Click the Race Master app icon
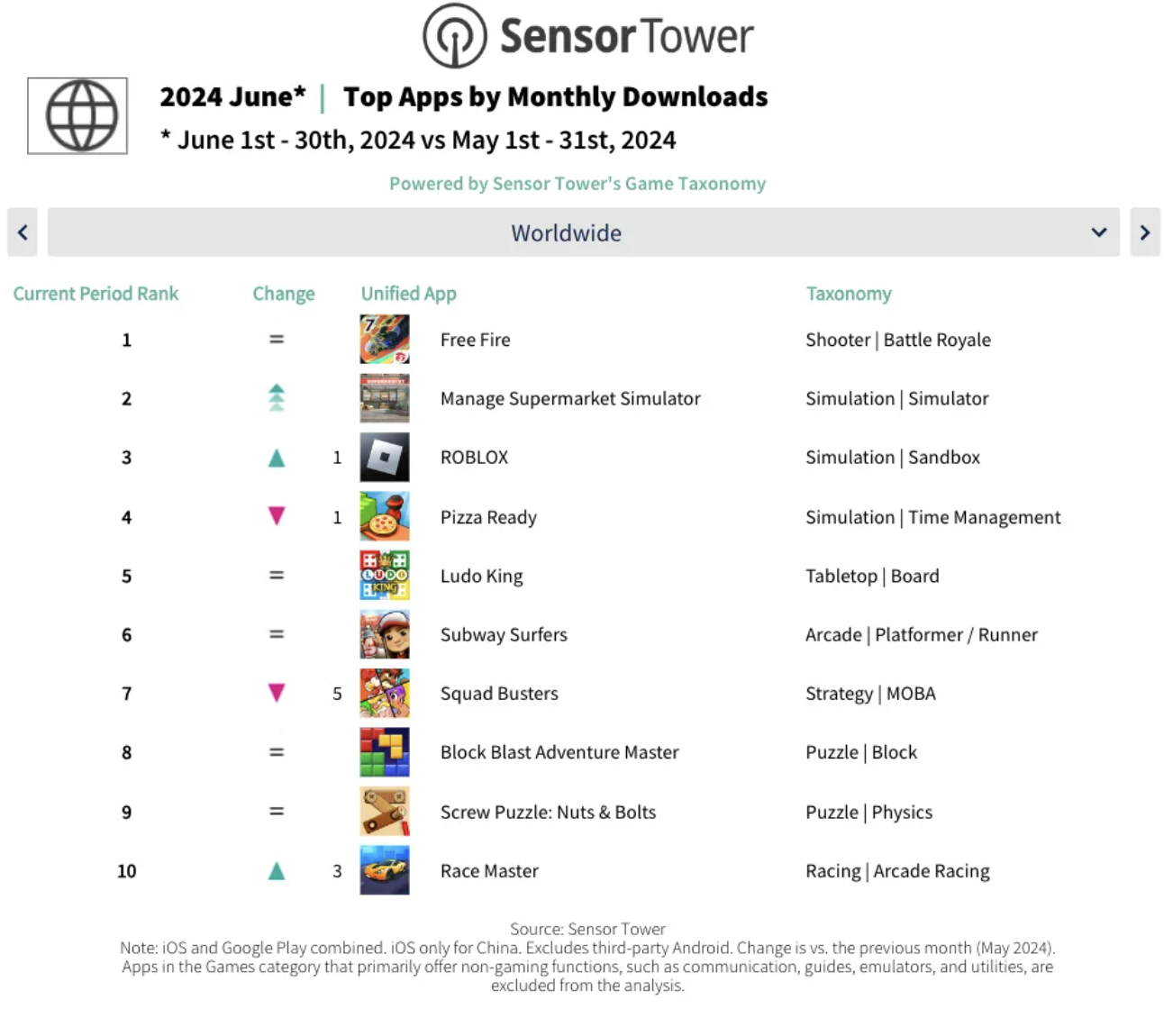Screen dimensions: 1164x1036 click(x=384, y=870)
